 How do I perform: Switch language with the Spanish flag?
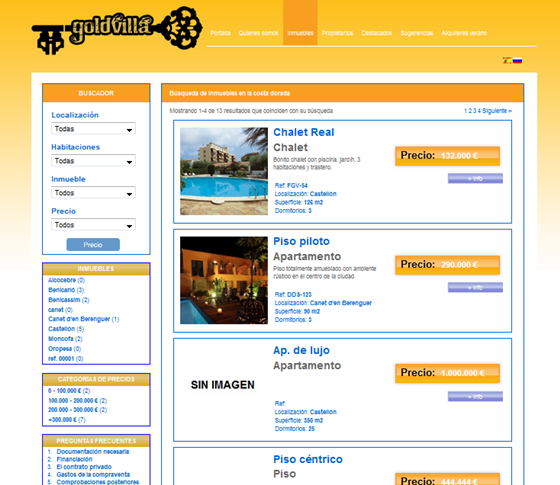click(x=507, y=60)
